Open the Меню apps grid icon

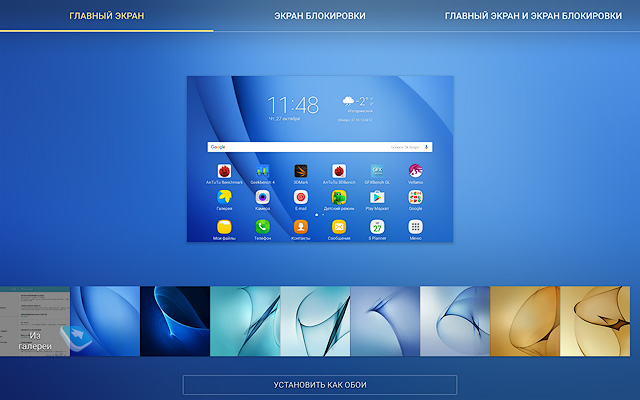tap(415, 227)
